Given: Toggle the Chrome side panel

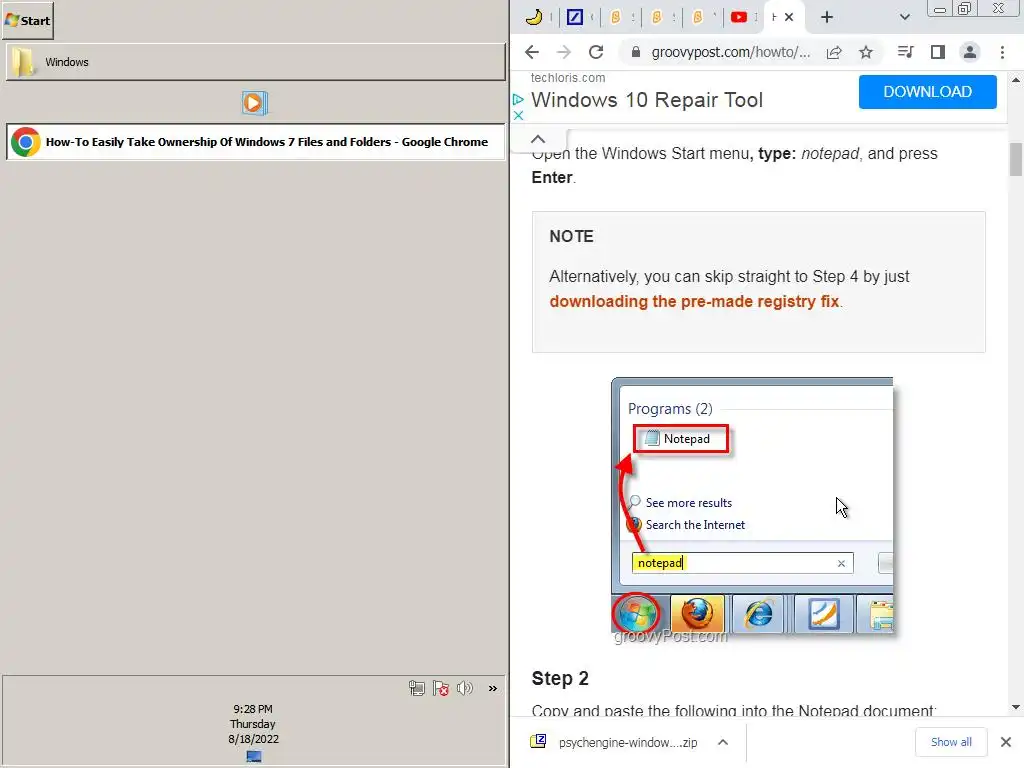Looking at the screenshot, I should point(938,52).
